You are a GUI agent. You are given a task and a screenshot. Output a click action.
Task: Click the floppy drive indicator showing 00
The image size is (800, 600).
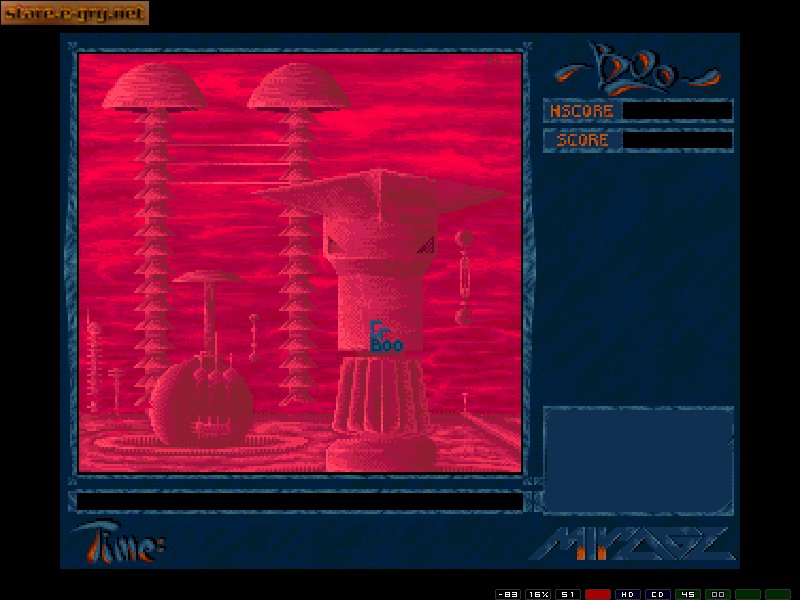click(718, 594)
